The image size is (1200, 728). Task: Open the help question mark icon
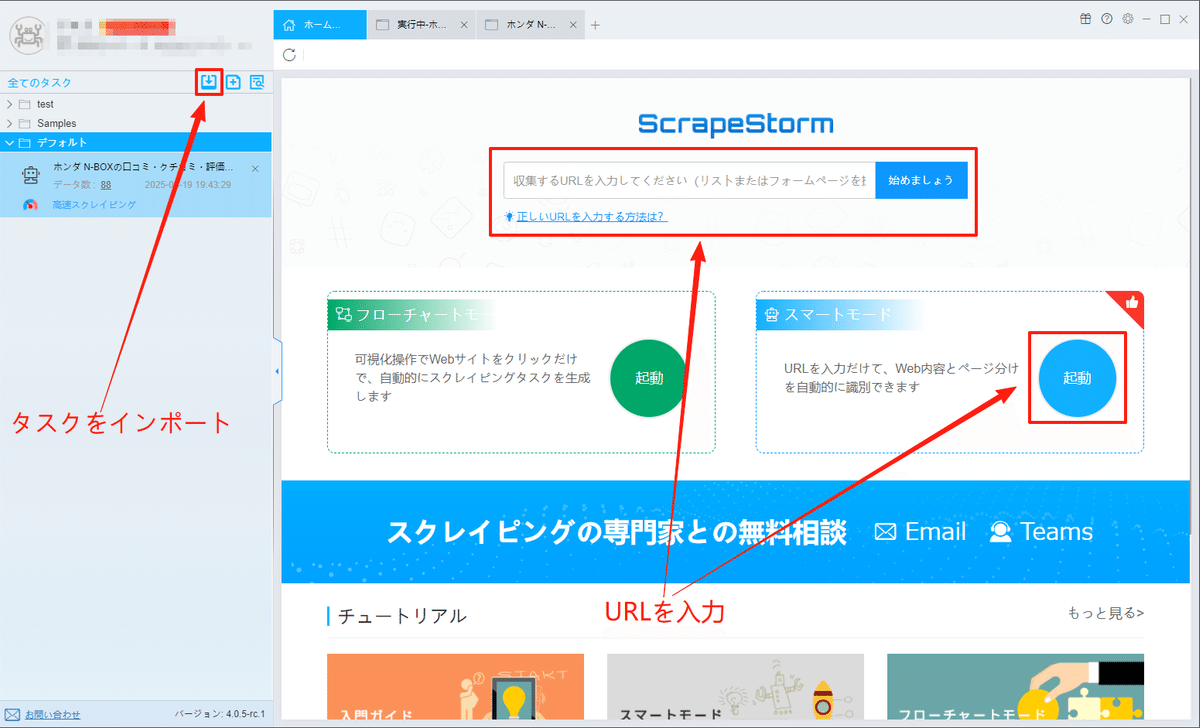click(1107, 19)
